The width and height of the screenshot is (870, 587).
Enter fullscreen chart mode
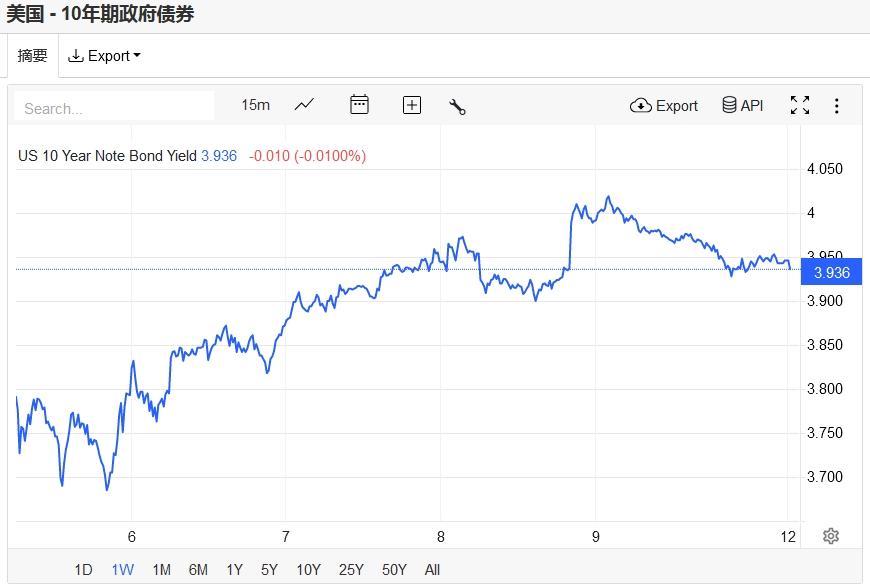click(x=800, y=105)
